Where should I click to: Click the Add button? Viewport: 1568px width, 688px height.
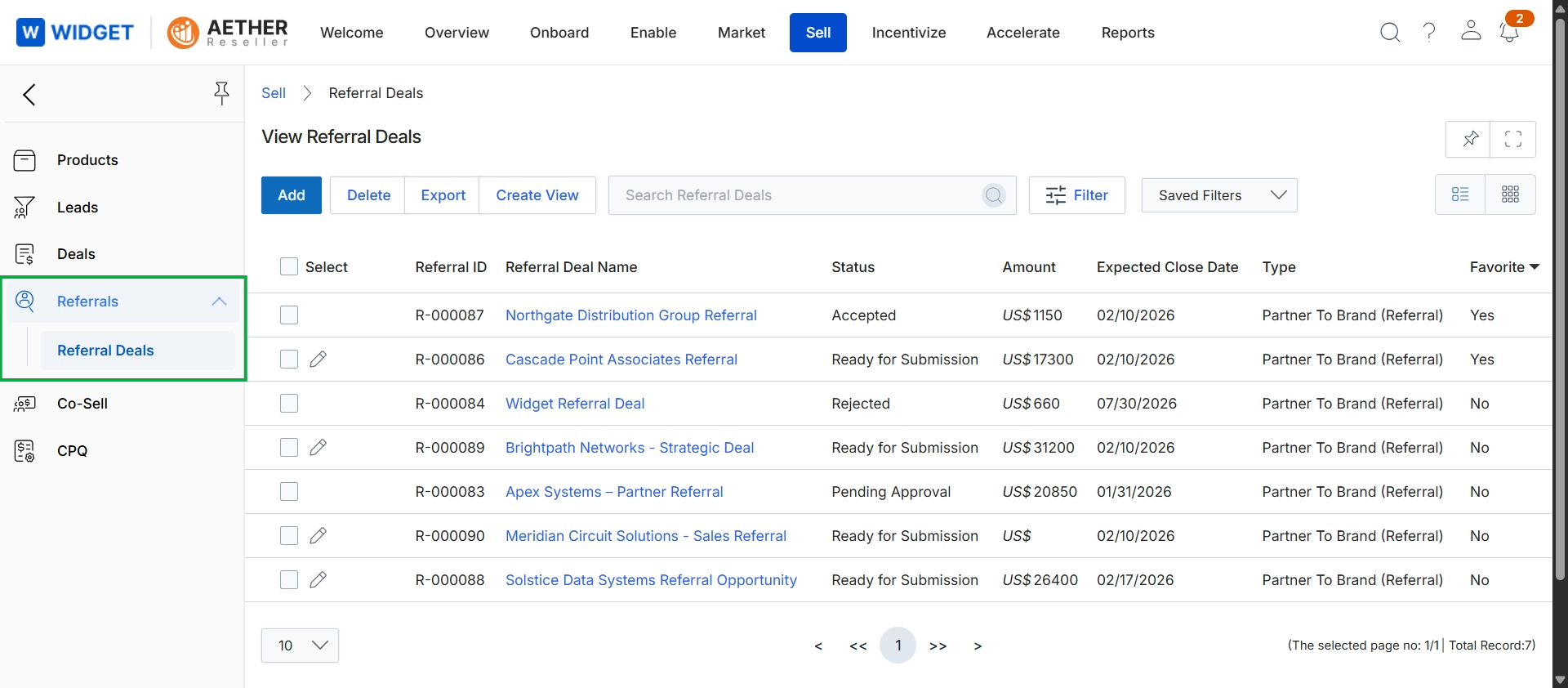(x=292, y=195)
